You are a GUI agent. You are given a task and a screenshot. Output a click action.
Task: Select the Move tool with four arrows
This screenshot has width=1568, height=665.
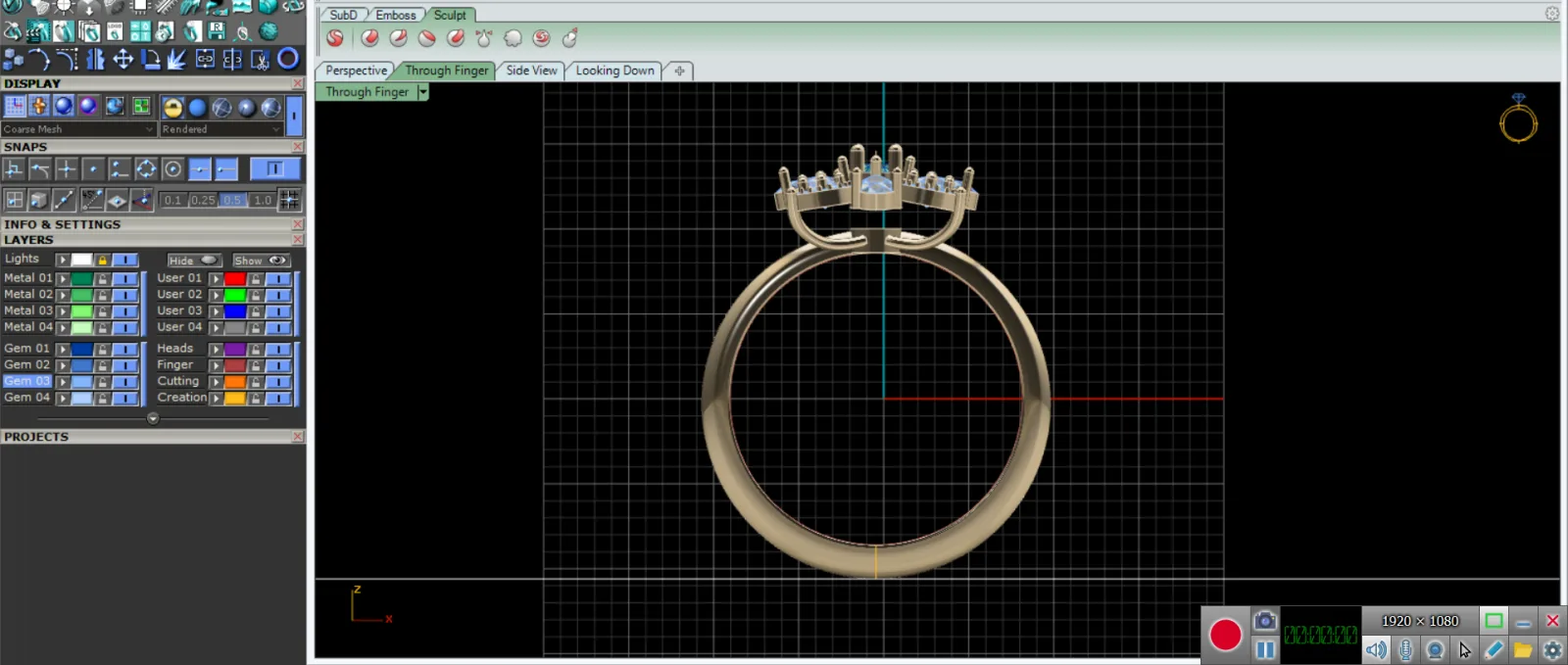pyautogui.click(x=122, y=60)
